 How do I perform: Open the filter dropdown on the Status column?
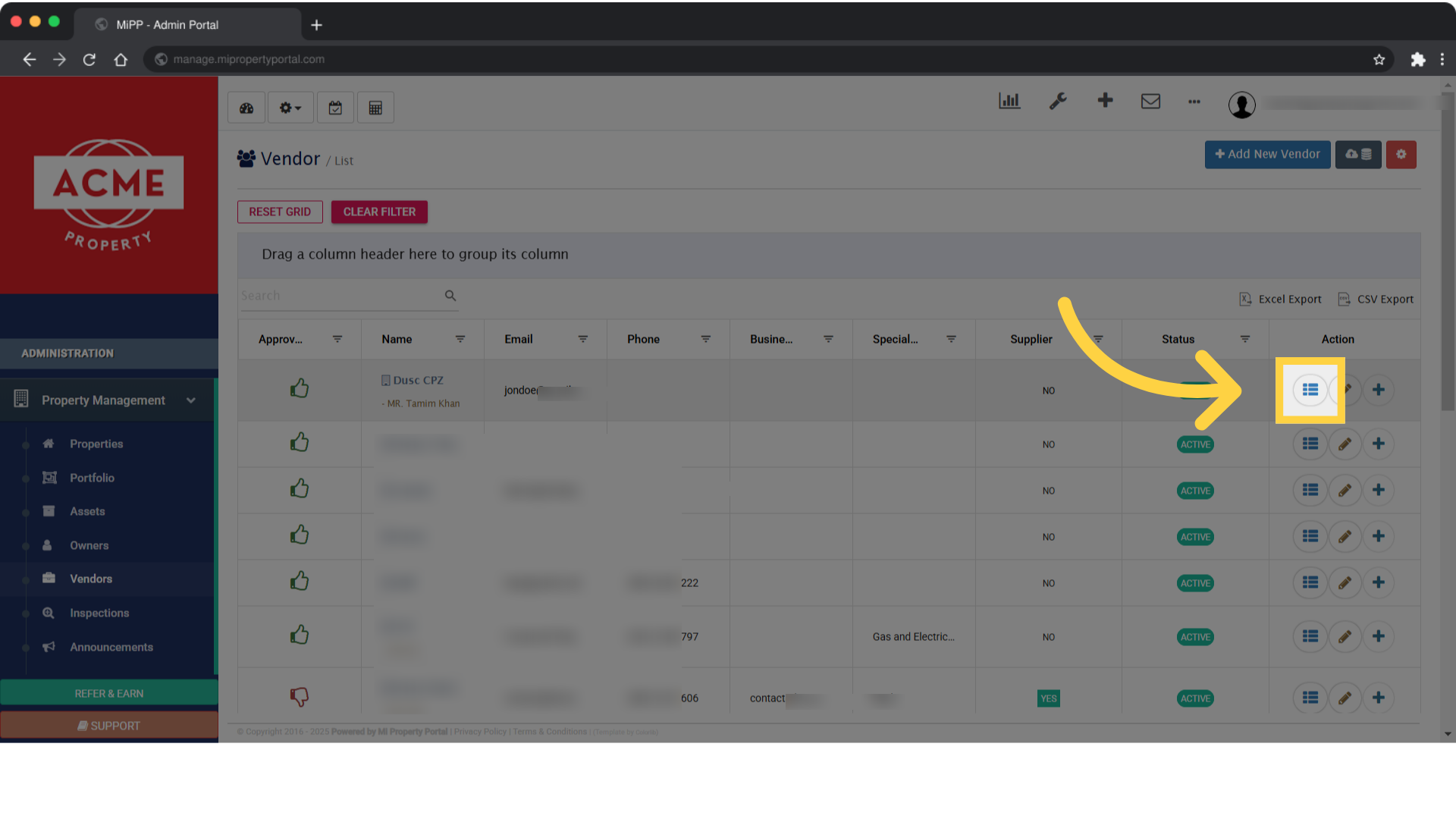[x=1244, y=339]
